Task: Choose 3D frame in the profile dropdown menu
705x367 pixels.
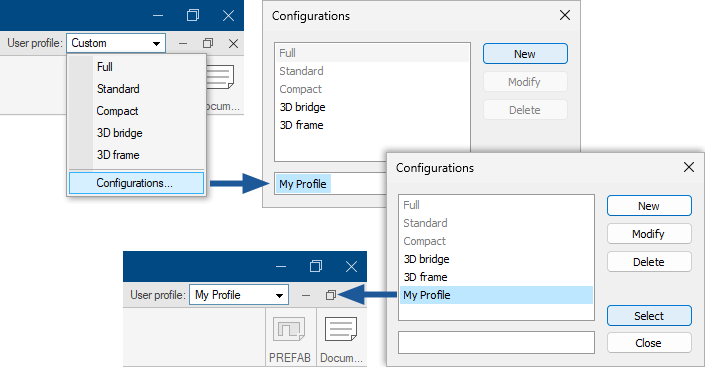Action: [x=137, y=155]
